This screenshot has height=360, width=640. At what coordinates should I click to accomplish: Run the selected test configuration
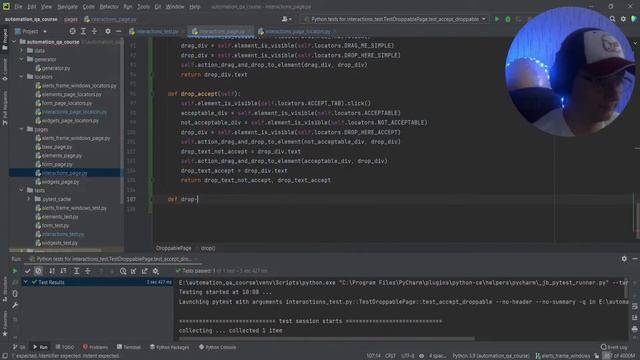(497, 19)
